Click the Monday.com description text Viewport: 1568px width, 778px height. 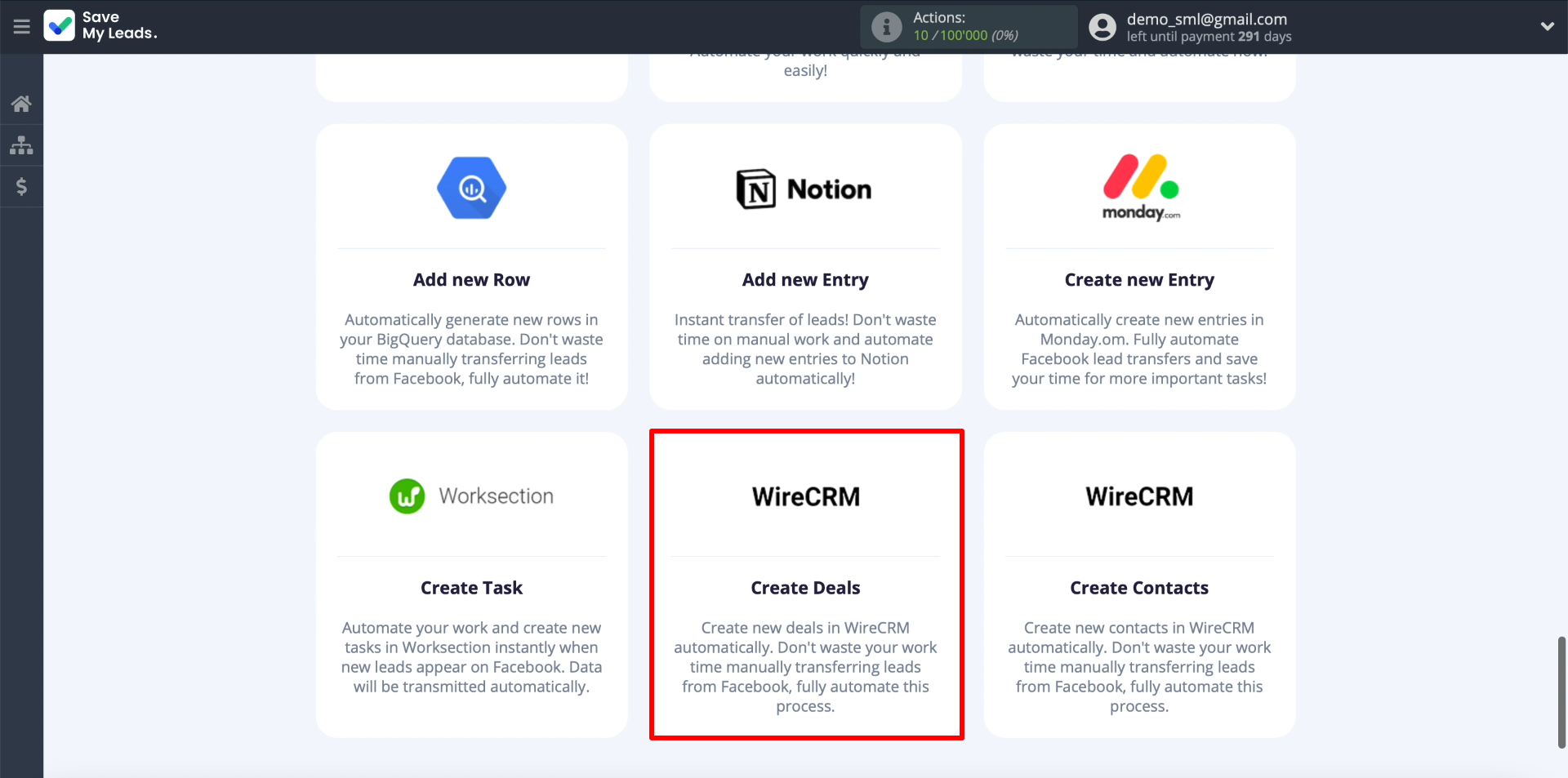tap(1139, 349)
